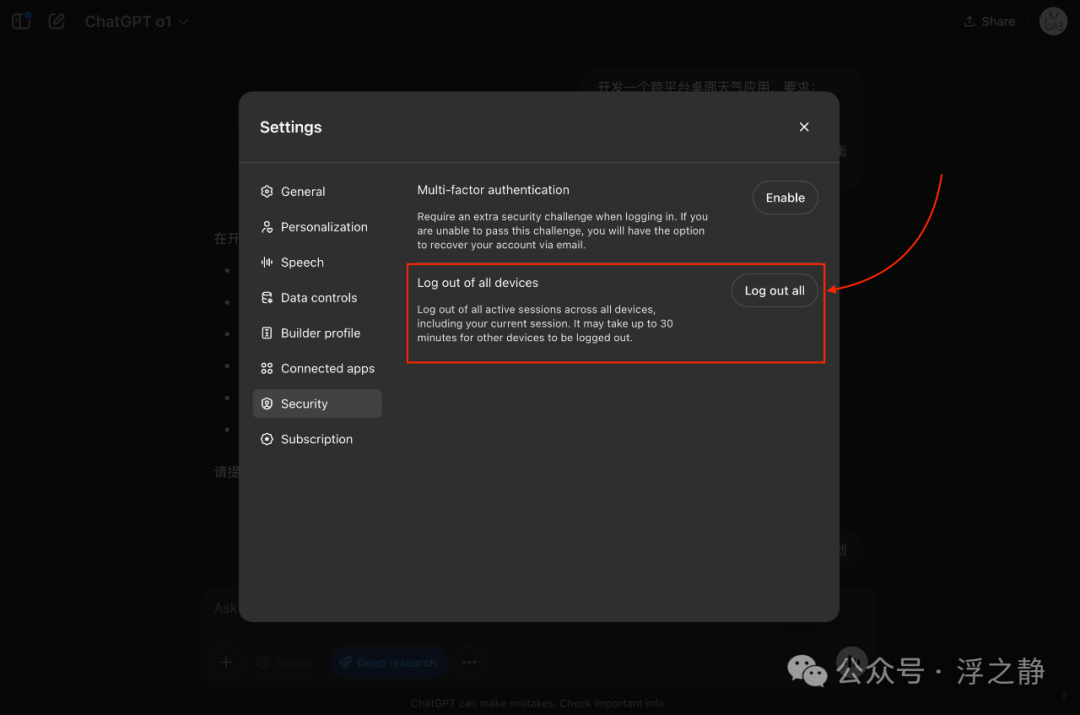Click the Settings dialog title

pos(291,127)
